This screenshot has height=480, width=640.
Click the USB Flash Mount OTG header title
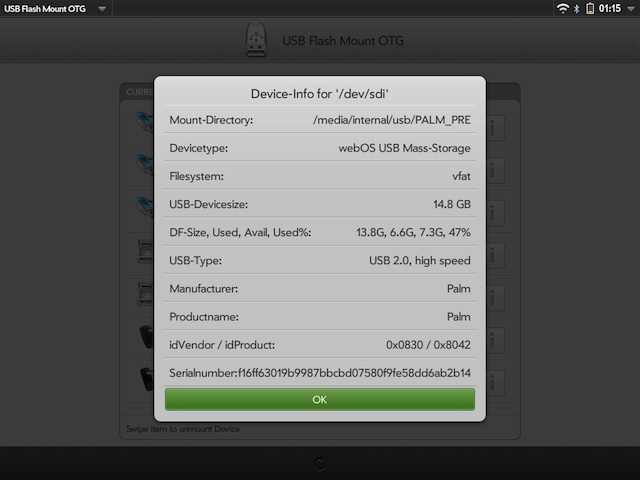tap(343, 41)
